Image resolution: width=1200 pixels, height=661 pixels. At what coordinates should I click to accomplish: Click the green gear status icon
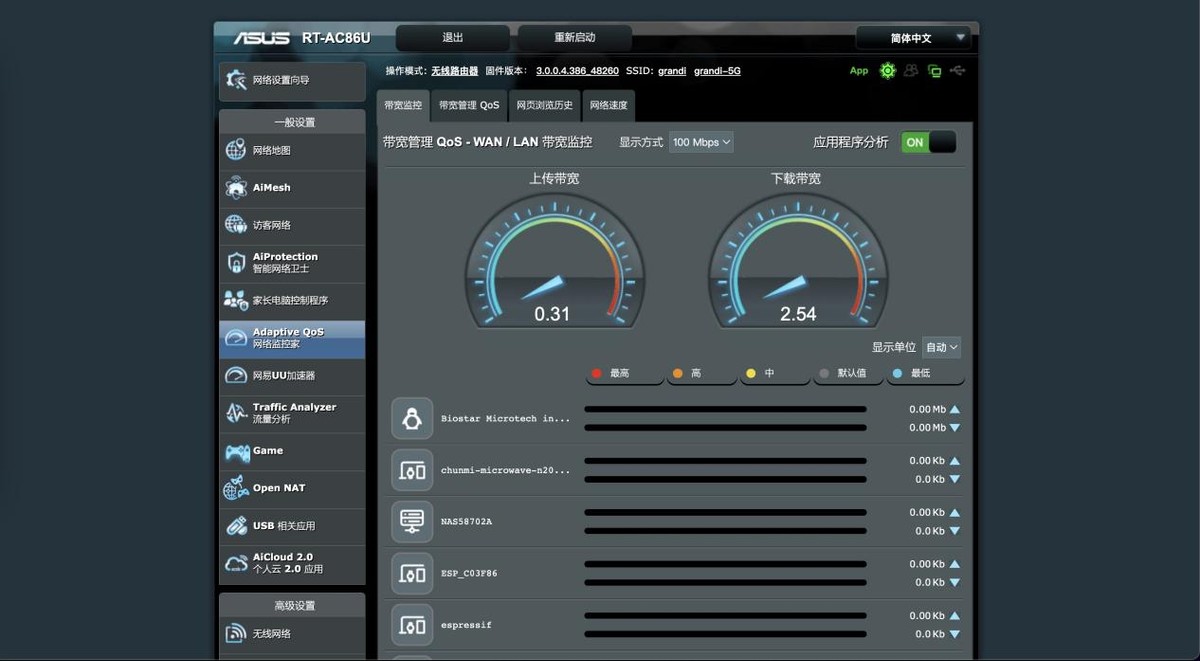[887, 71]
